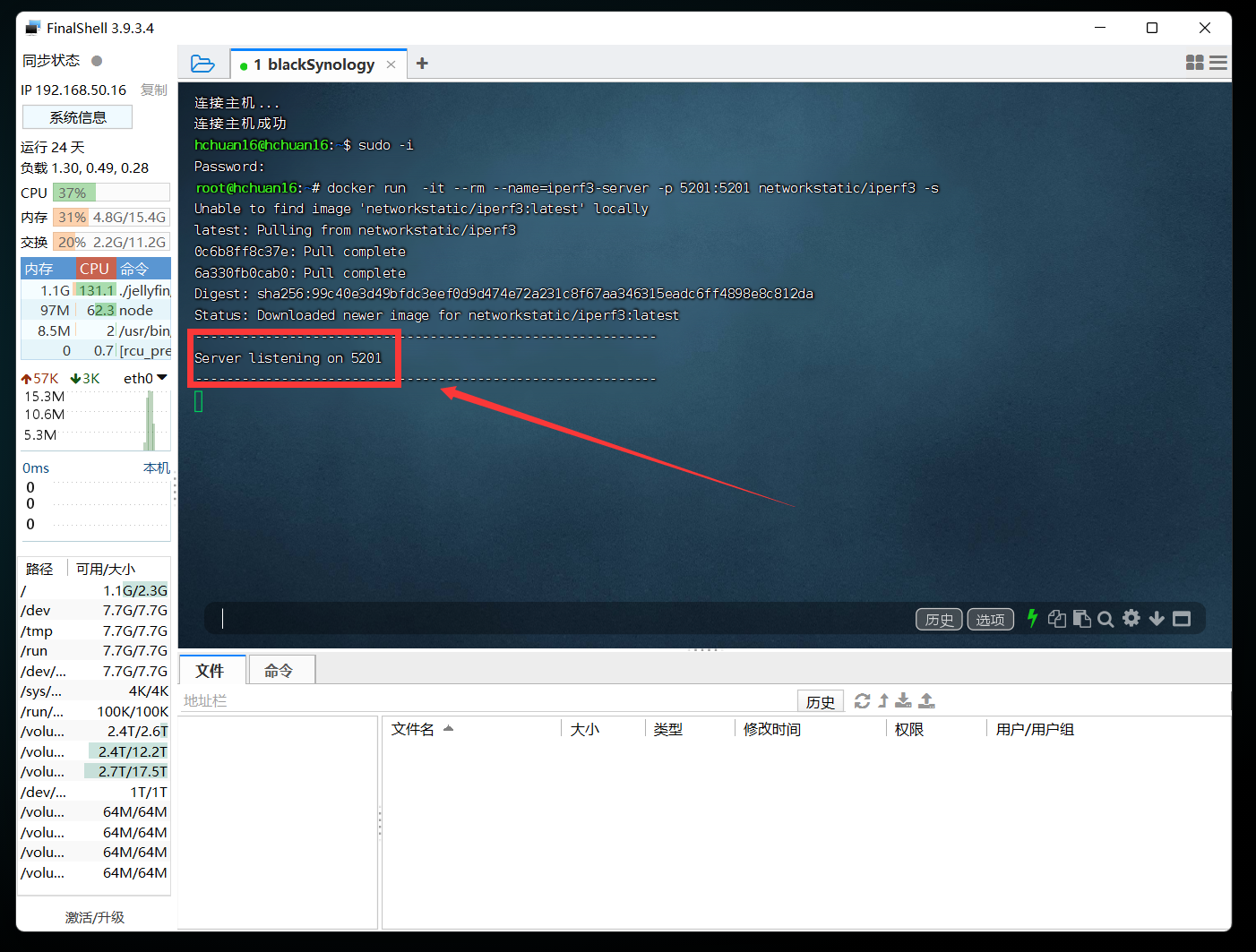
Task: Switch layout with the grid view icon
Action: [x=1194, y=63]
